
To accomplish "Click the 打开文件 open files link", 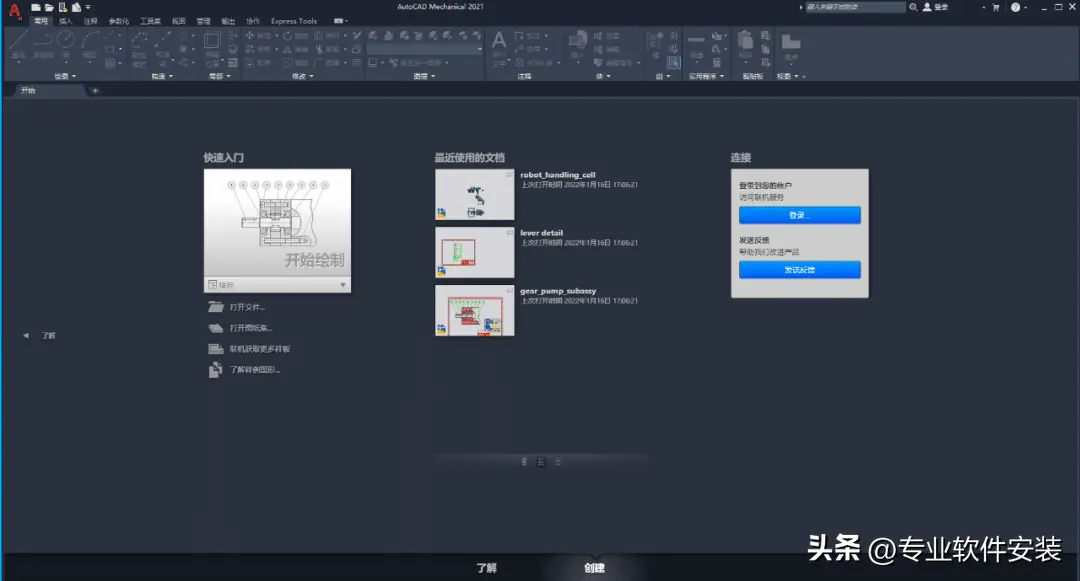I will (247, 307).
